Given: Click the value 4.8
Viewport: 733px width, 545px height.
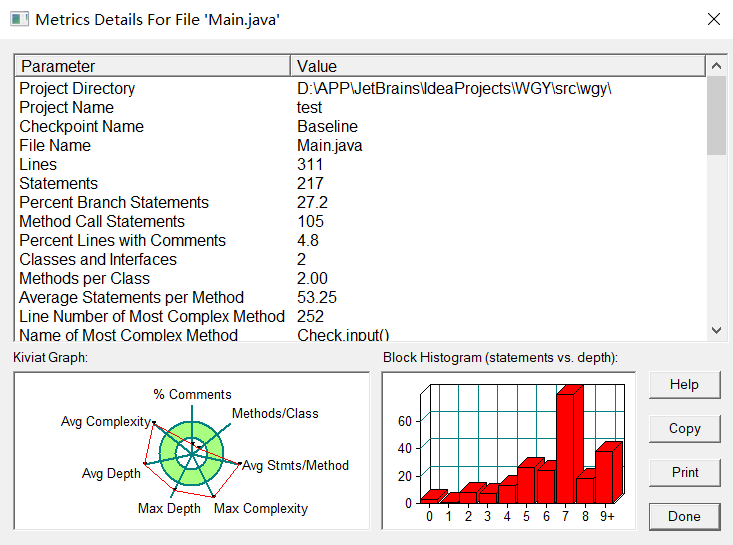Looking at the screenshot, I should (308, 240).
